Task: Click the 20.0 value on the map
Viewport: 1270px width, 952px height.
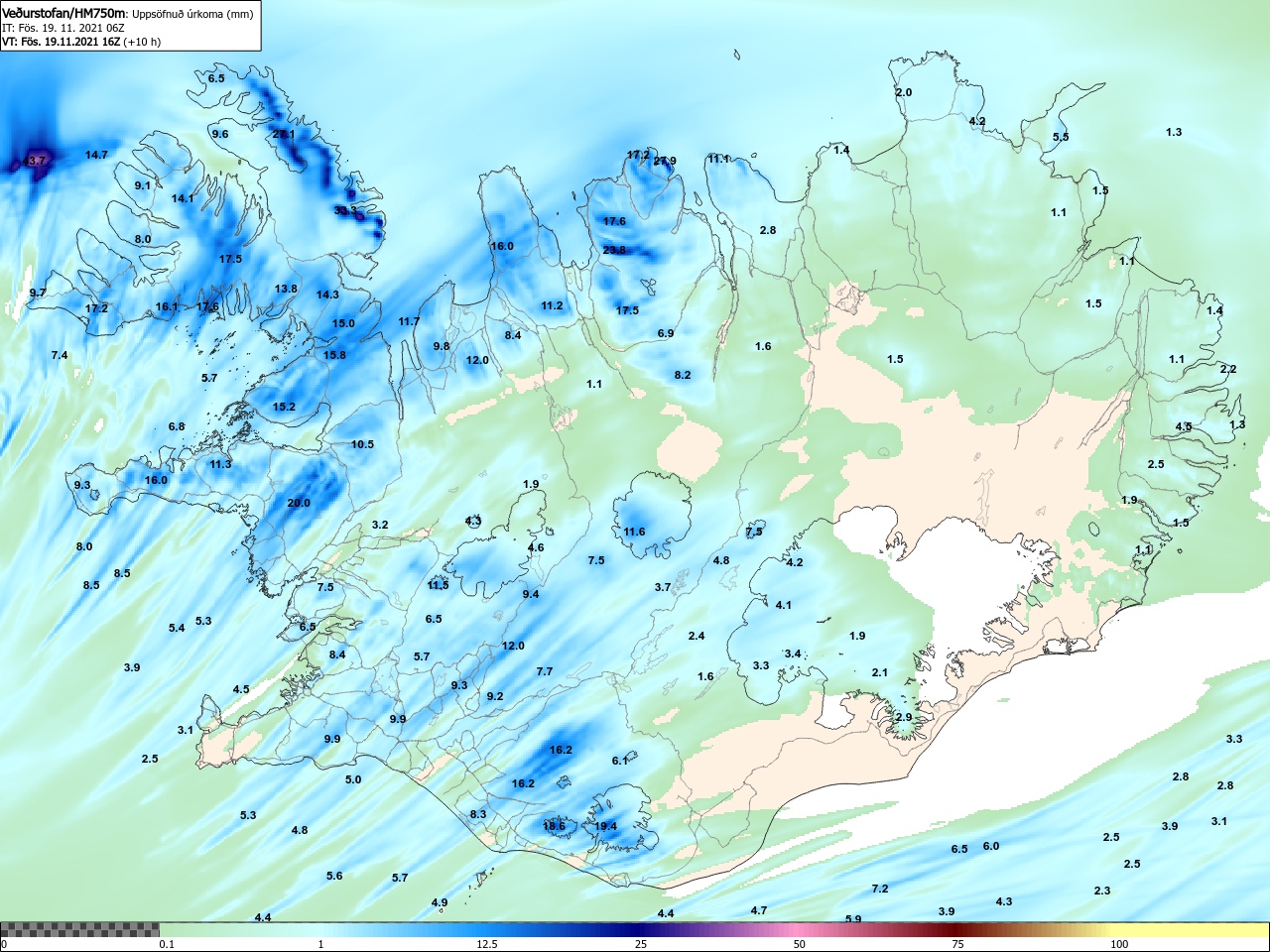Action: [x=299, y=503]
